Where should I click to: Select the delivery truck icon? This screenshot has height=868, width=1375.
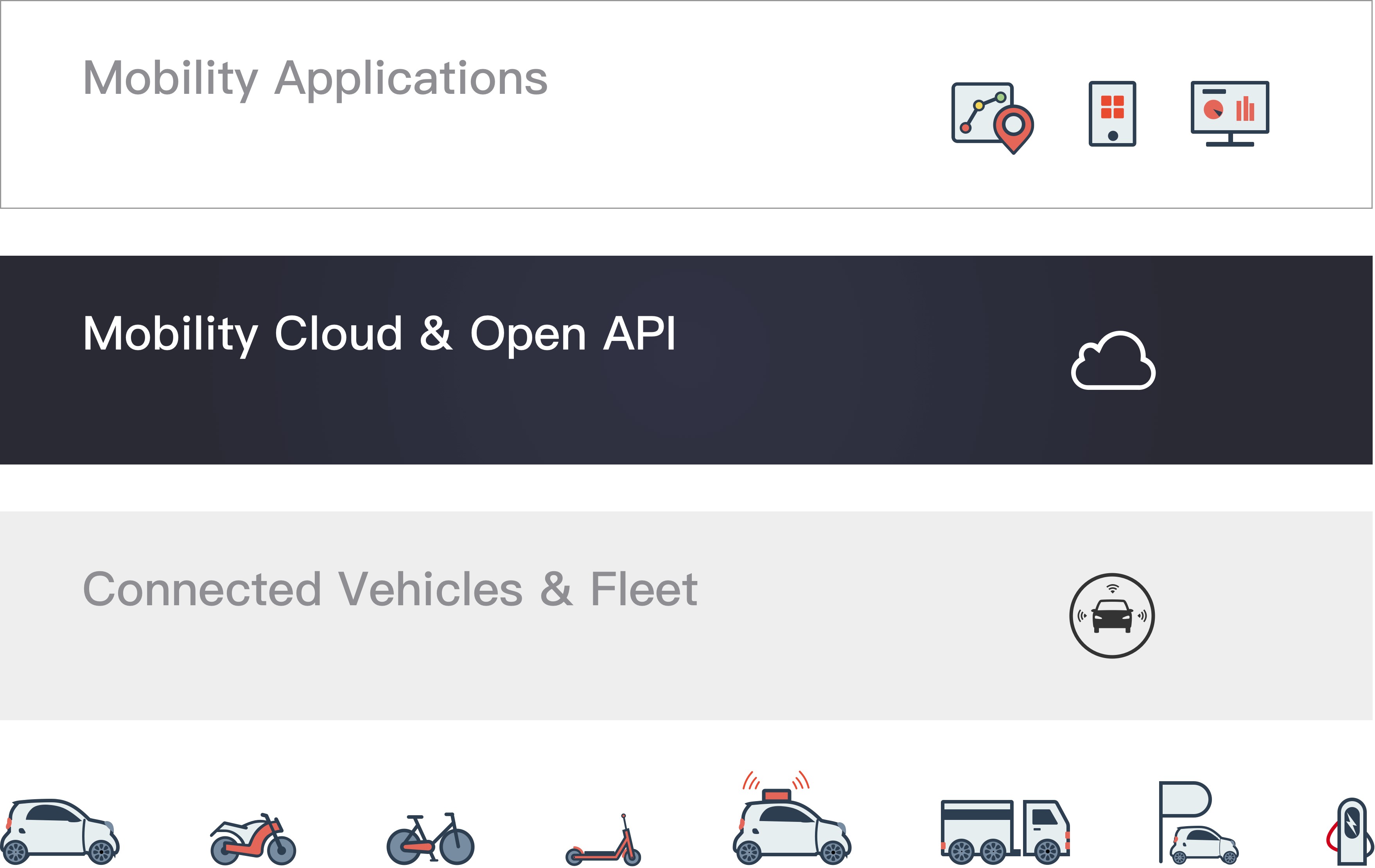[x=1005, y=832]
